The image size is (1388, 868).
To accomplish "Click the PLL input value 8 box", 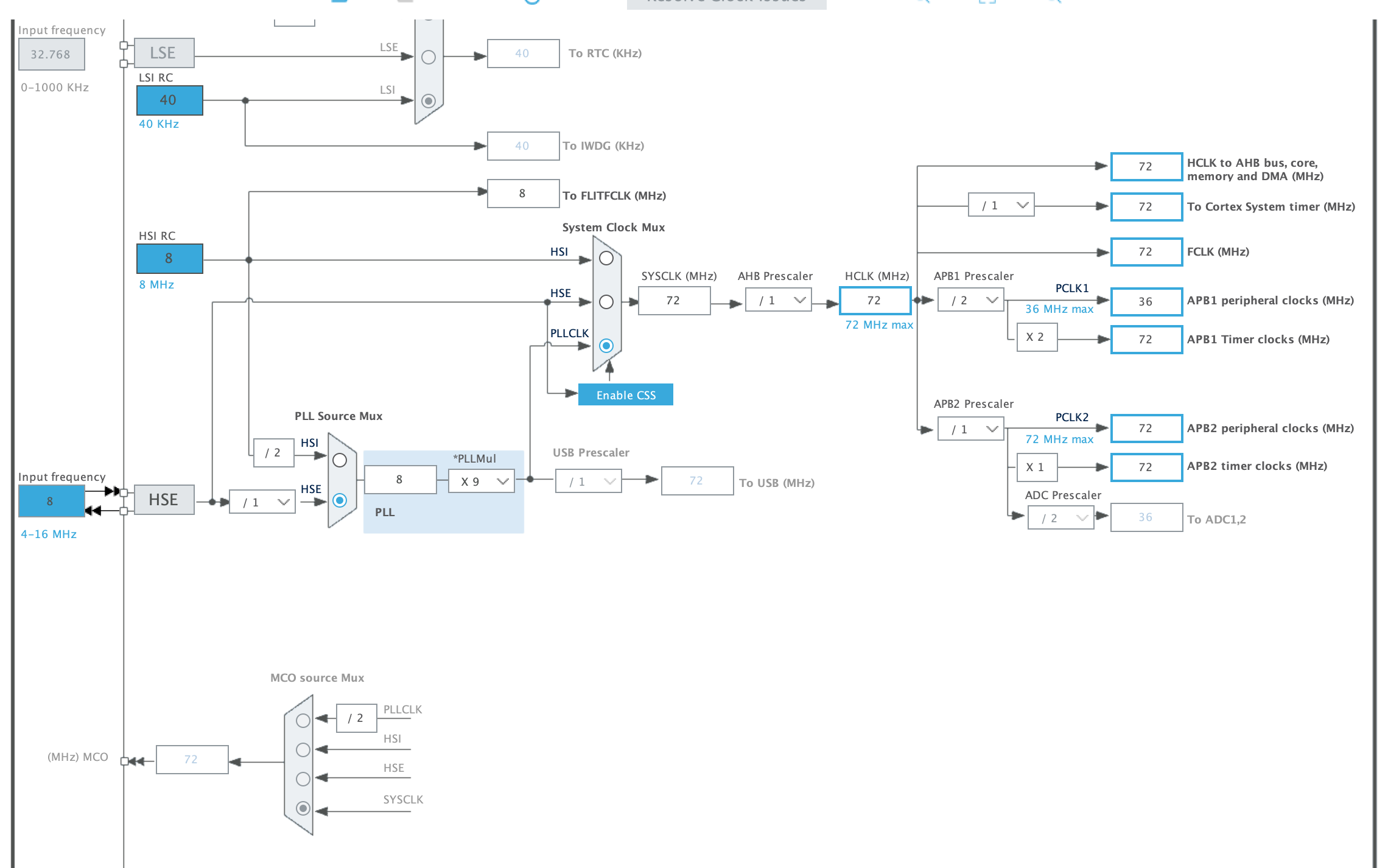I will [x=401, y=480].
